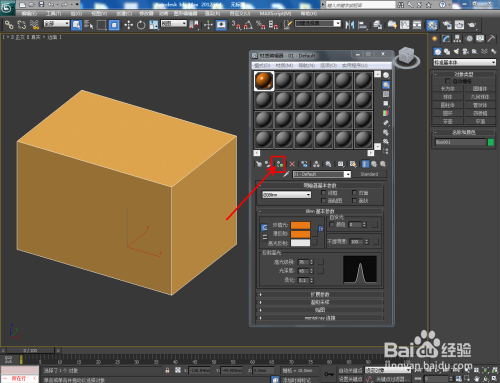Expand the 扩展参数 rollout
The image size is (500, 383).
coord(320,294)
